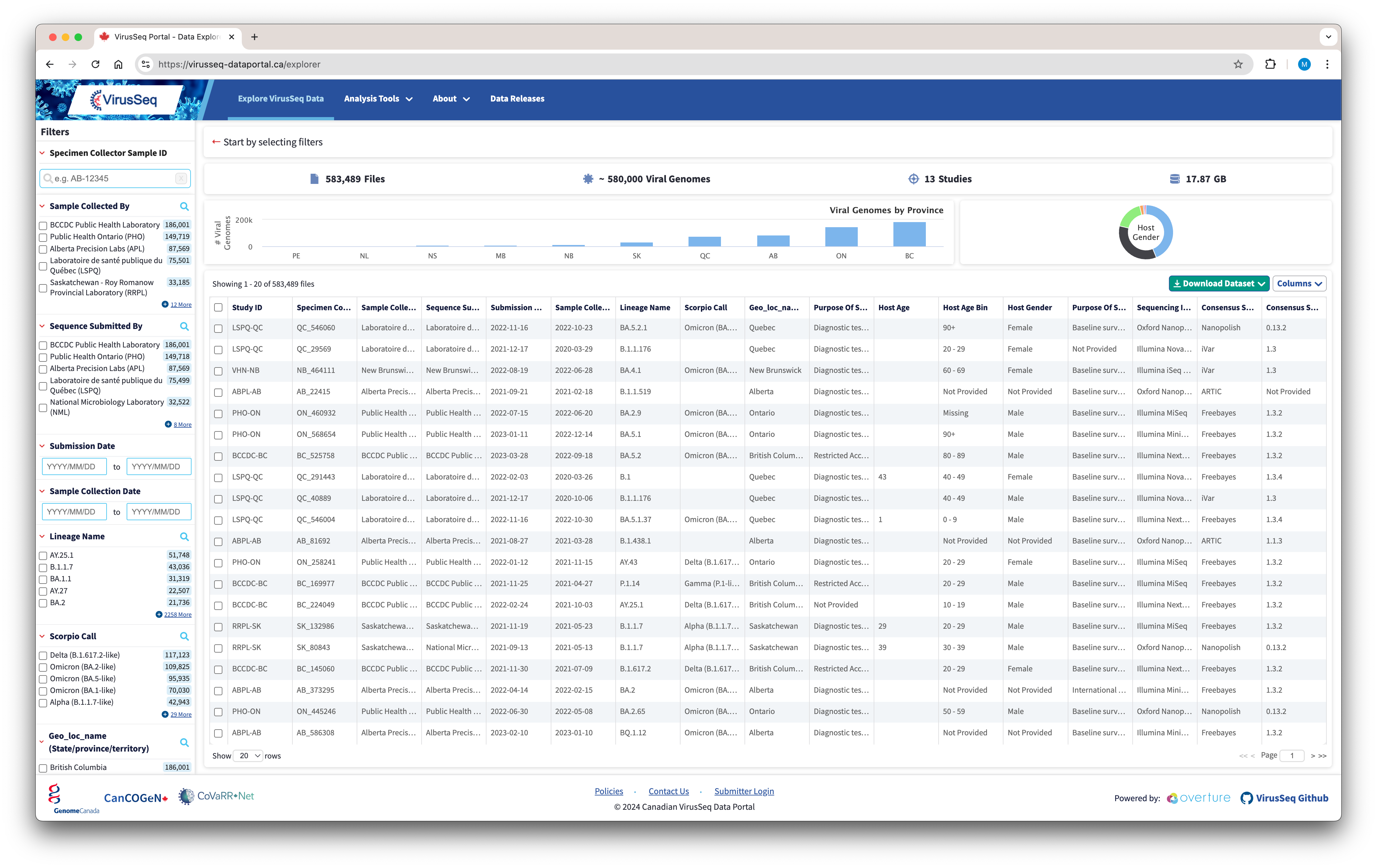Image resolution: width=1377 pixels, height=868 pixels.
Task: Open the Submitter Login link
Action: 744,791
